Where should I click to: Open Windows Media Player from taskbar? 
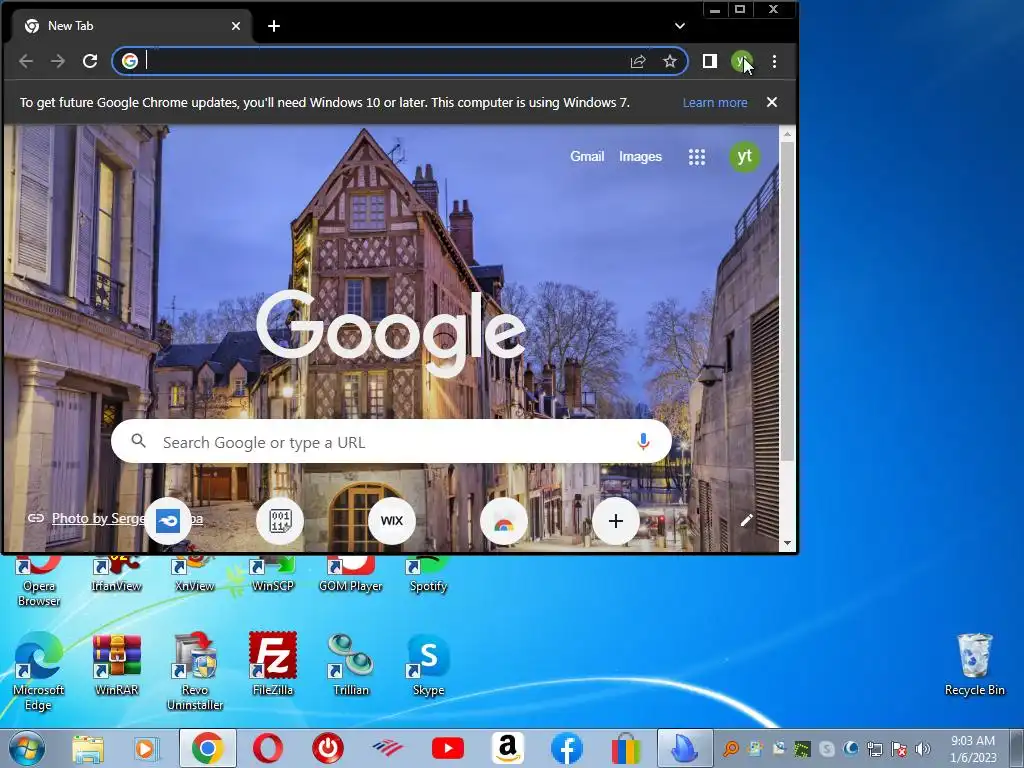pos(146,748)
